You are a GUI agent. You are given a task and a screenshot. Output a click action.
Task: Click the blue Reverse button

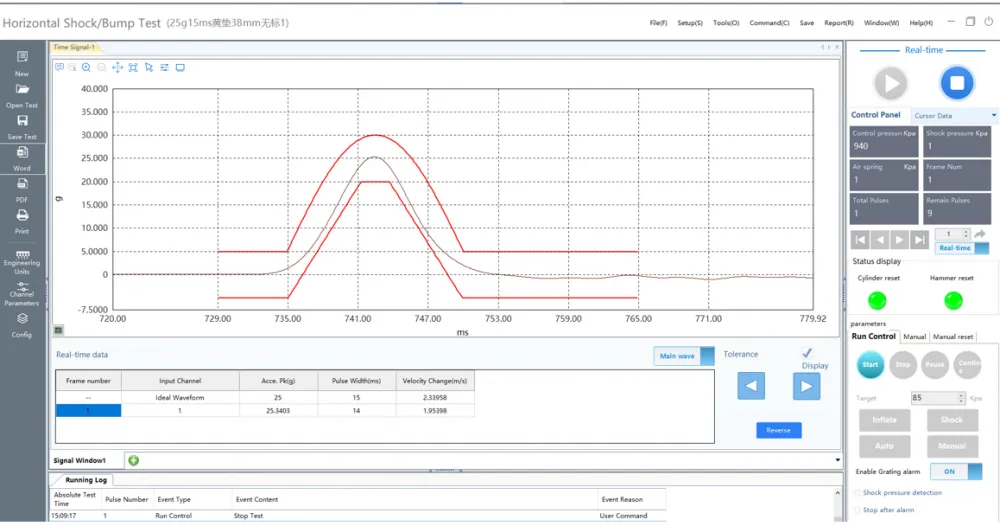779,430
